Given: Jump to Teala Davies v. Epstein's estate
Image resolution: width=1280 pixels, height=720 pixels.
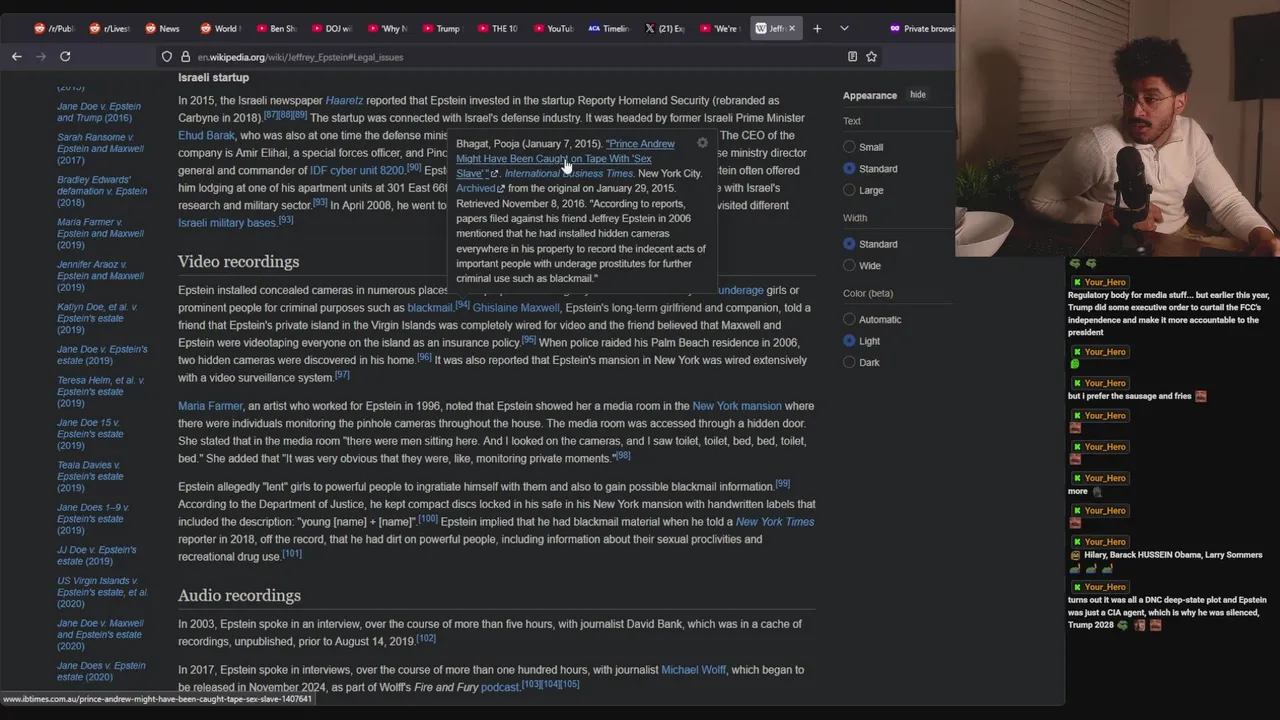Looking at the screenshot, I should pos(90,476).
